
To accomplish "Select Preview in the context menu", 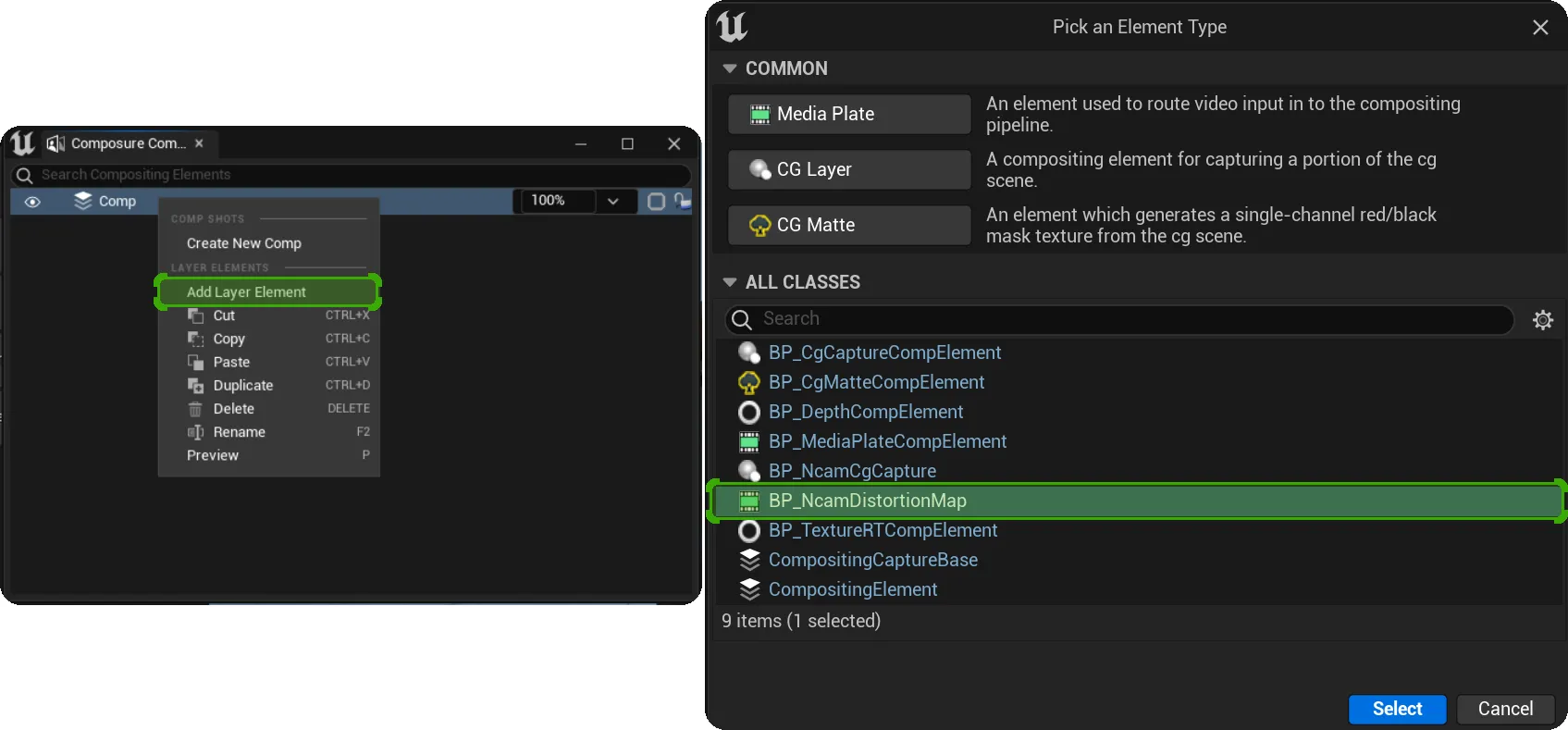I will (268, 455).
